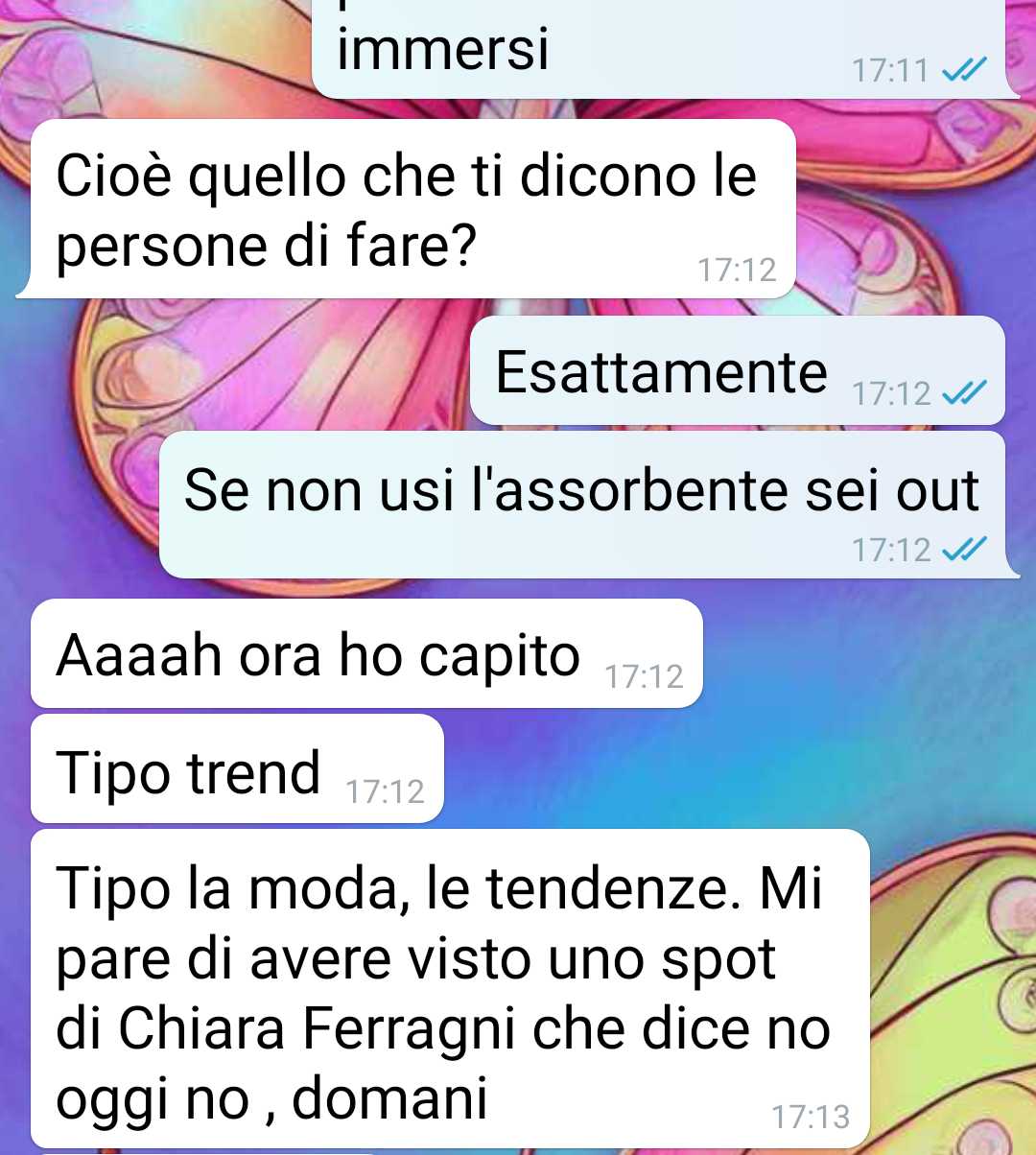Select the 'Cioè quello che ti dicono' message

tap(407, 208)
